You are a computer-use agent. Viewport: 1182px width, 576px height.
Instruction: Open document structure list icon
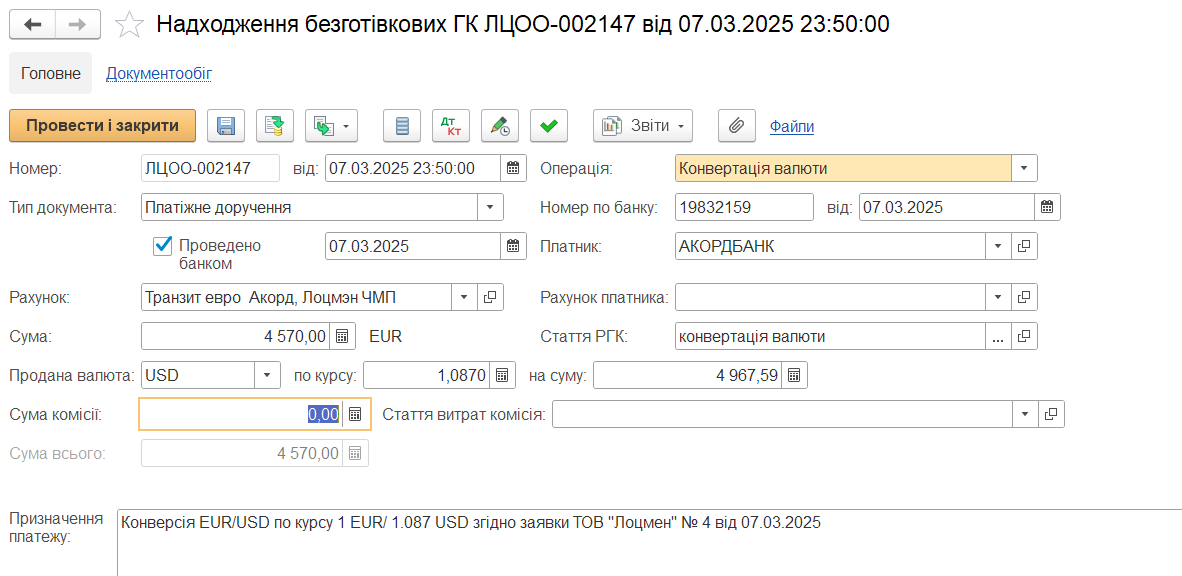point(402,126)
